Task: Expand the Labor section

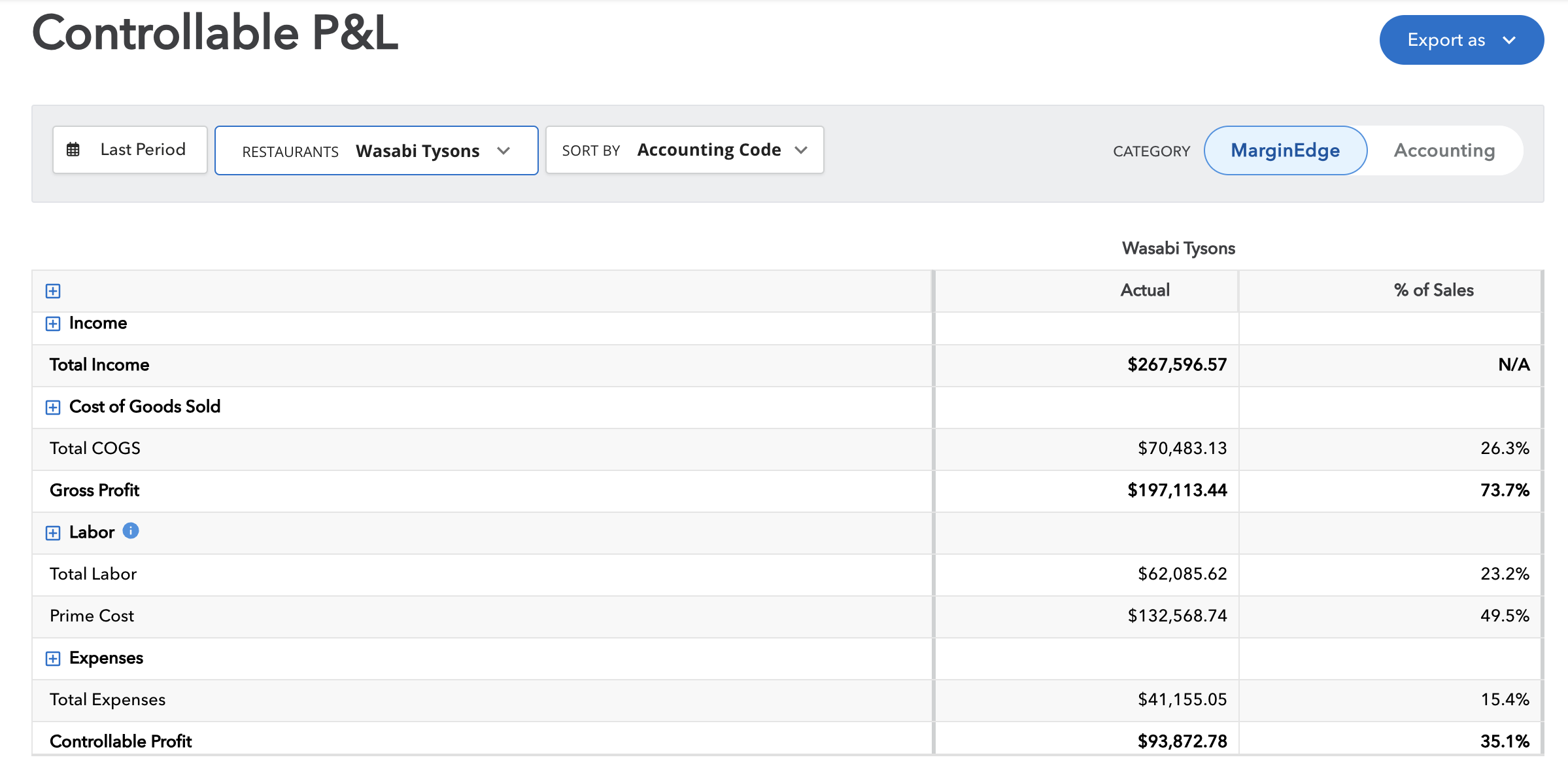Action: click(x=53, y=532)
